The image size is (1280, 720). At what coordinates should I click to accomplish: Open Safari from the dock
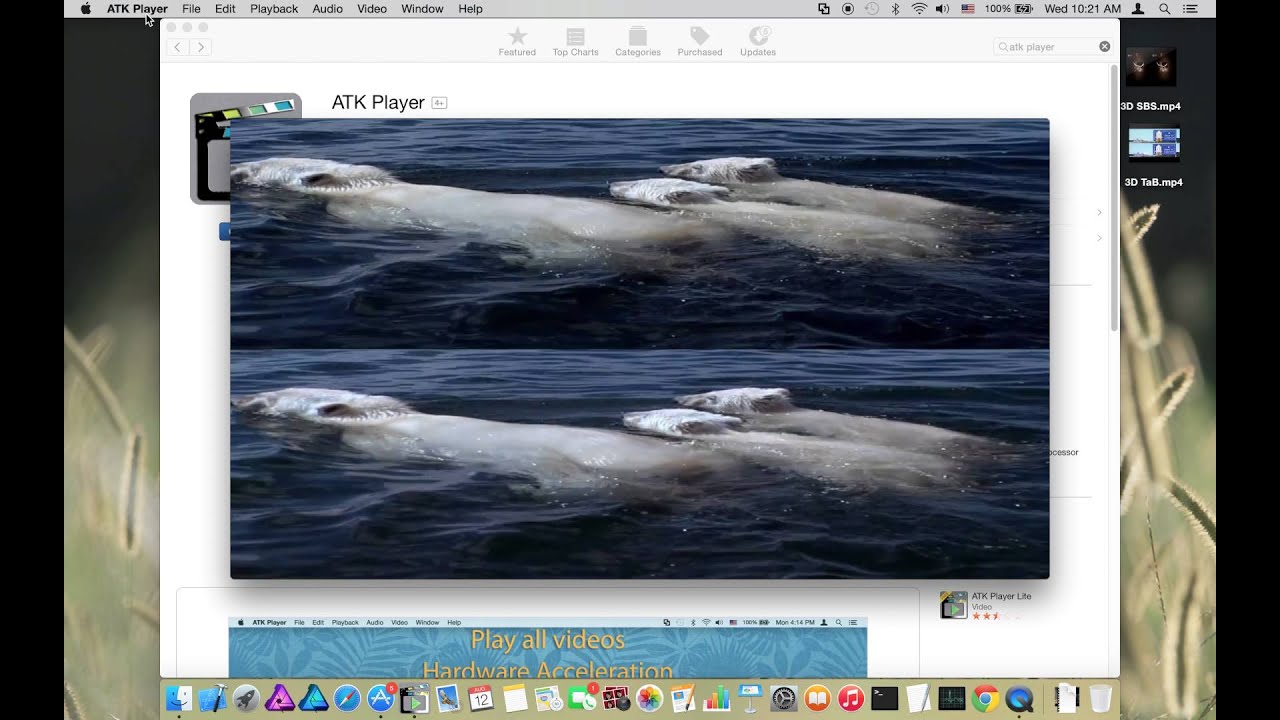point(347,699)
